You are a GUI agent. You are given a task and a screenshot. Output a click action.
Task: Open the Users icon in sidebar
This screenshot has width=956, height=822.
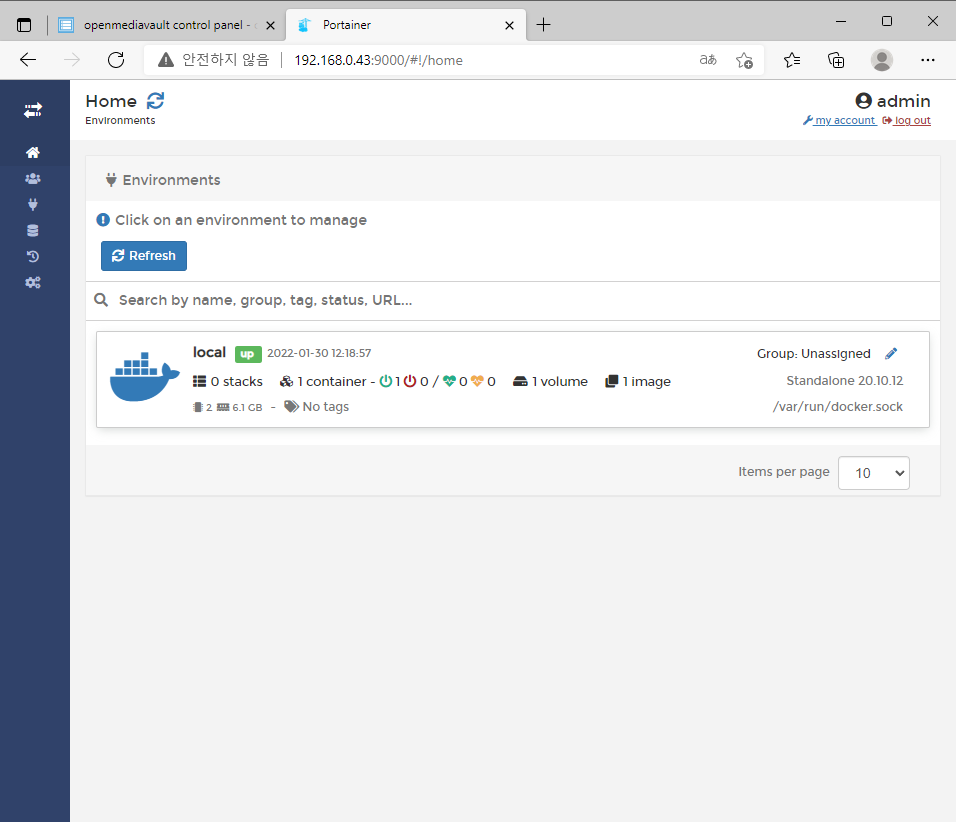[33, 179]
